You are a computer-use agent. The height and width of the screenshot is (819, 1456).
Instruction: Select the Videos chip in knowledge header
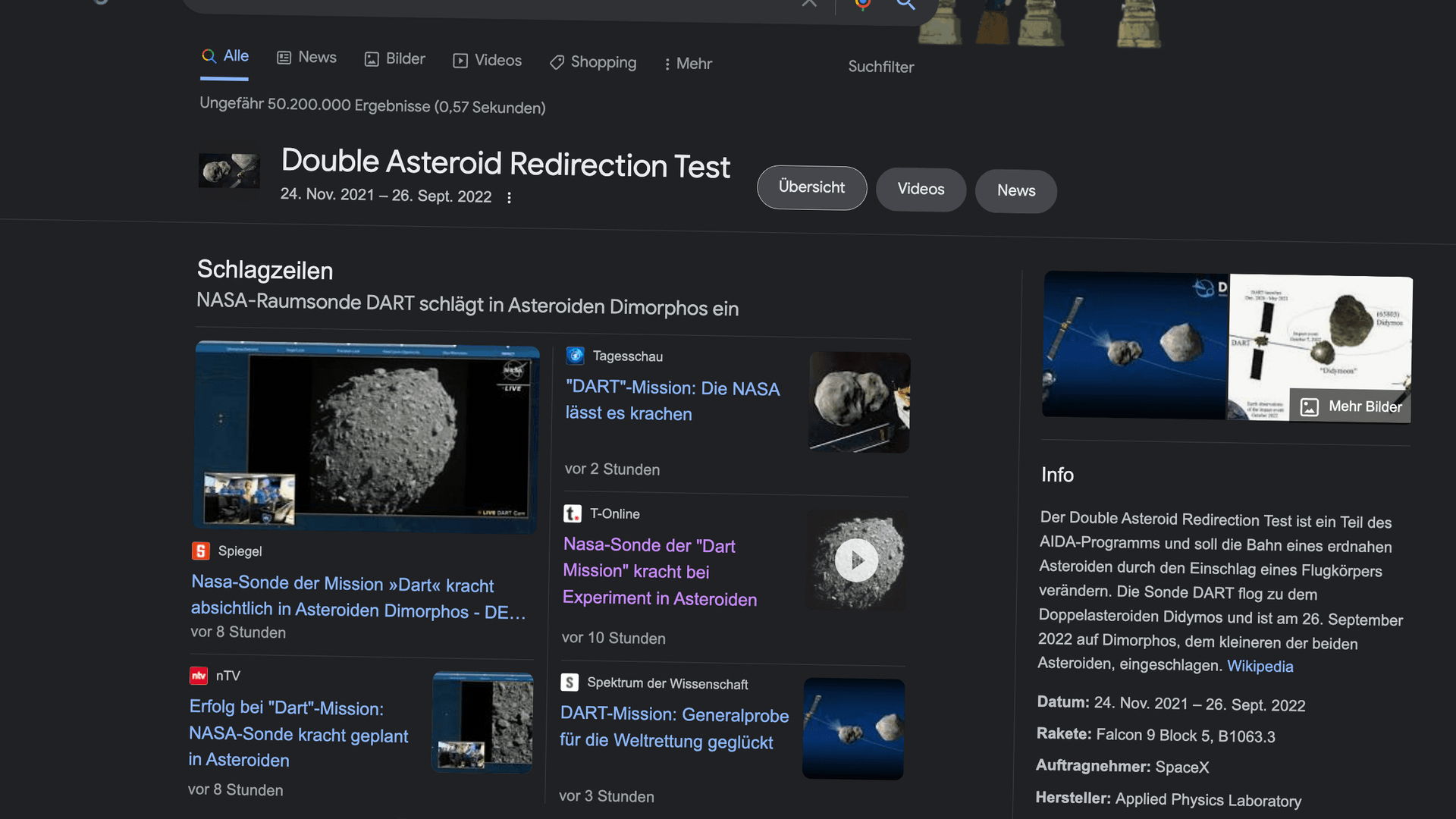[x=921, y=190]
